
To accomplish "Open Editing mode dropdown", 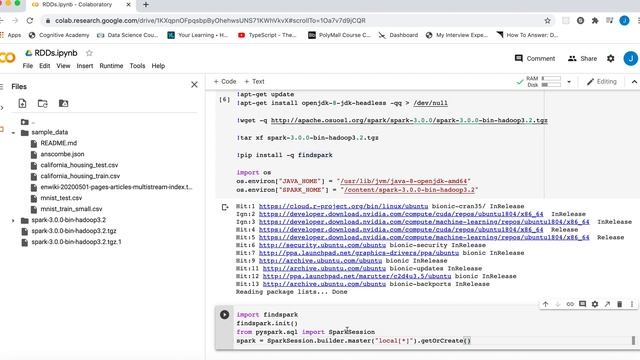I will (x=602, y=82).
